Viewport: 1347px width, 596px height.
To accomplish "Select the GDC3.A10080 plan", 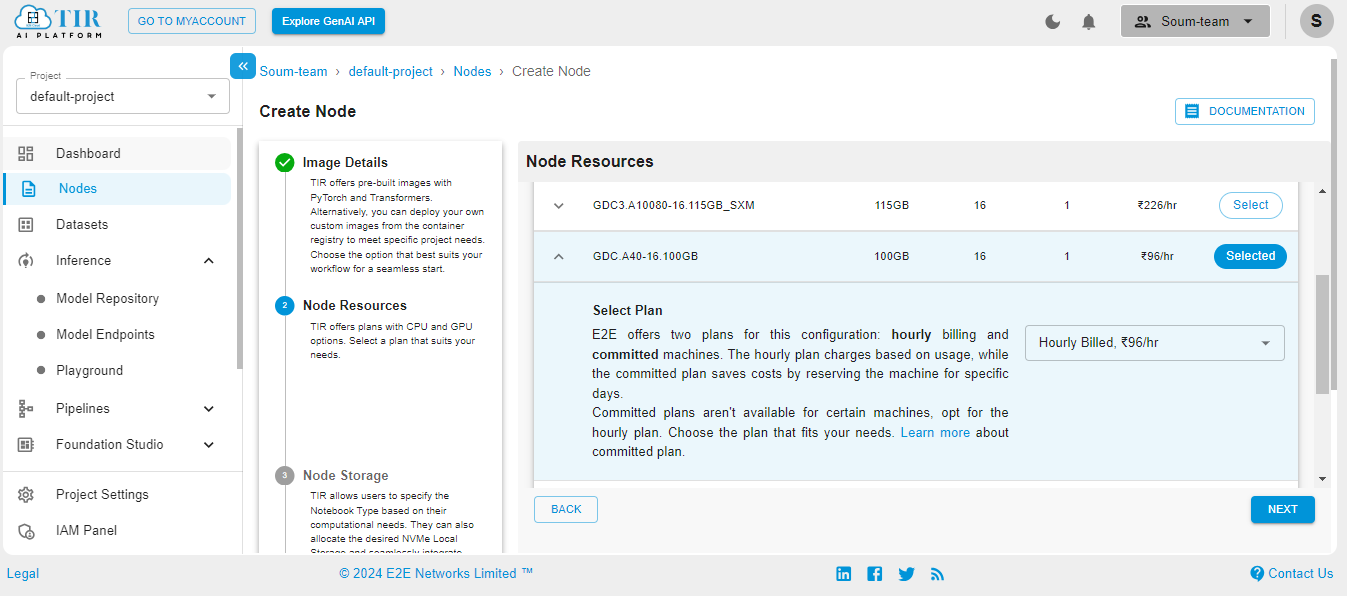I will [1251, 205].
